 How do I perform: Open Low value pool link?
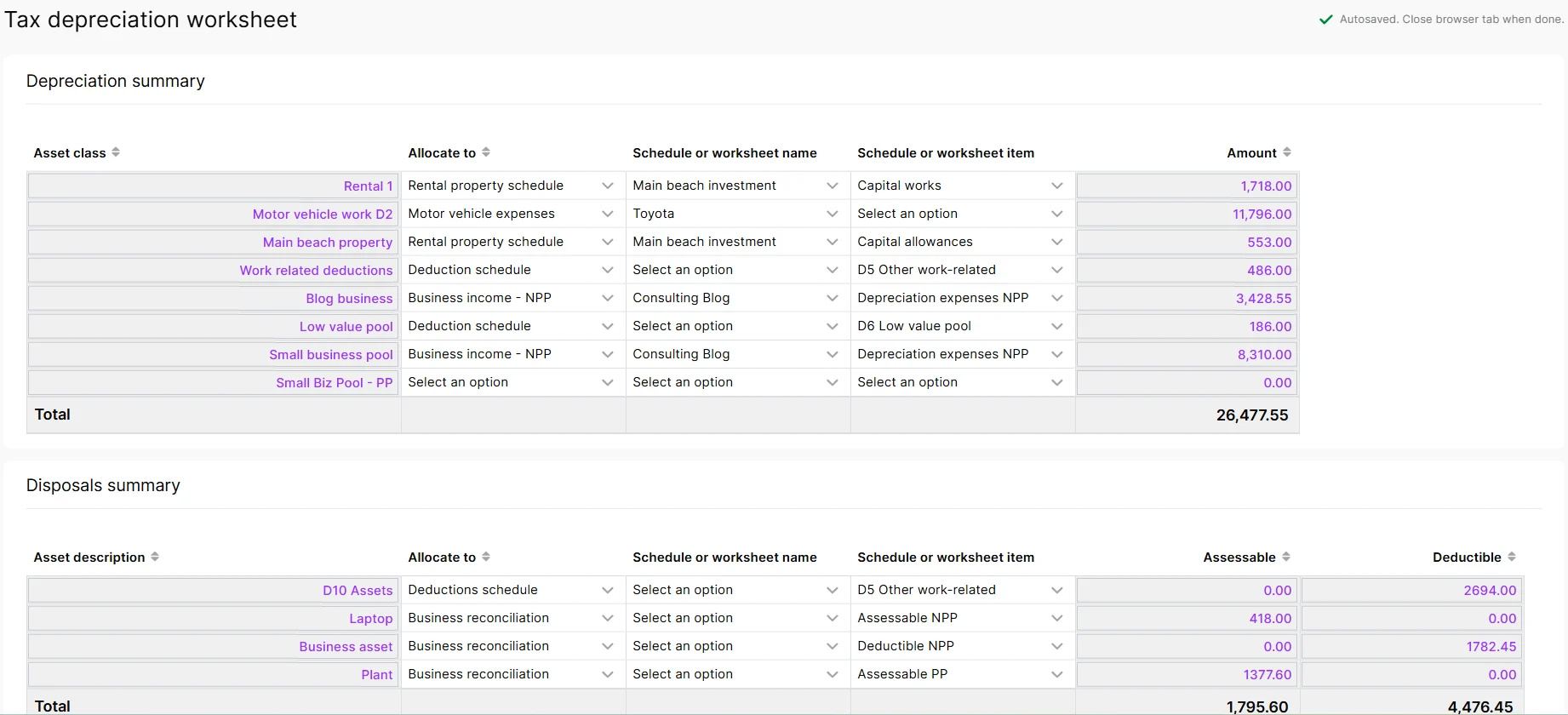[x=346, y=327]
